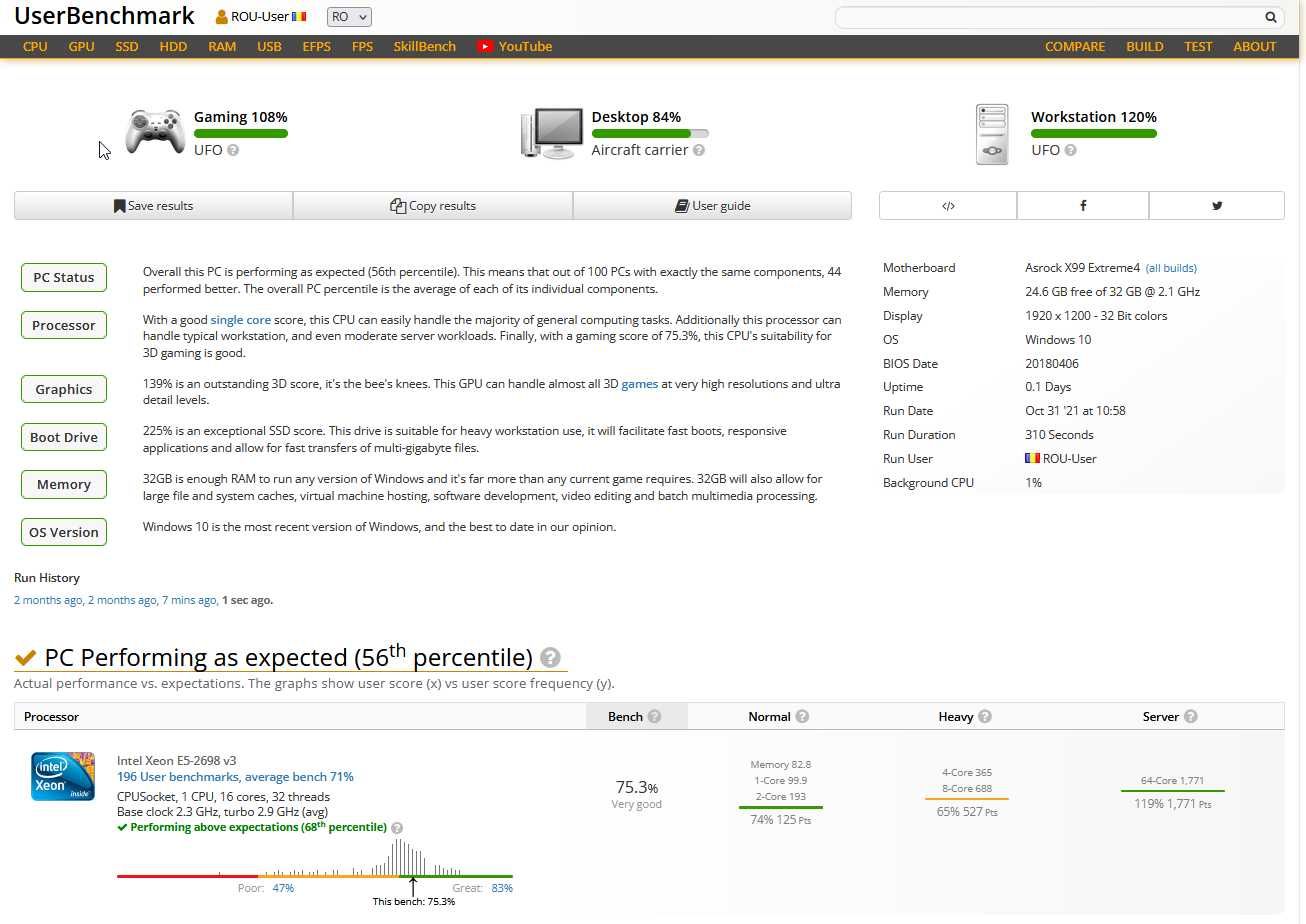Click the Bench column header
The height and width of the screenshot is (924, 1306).
tap(636, 716)
